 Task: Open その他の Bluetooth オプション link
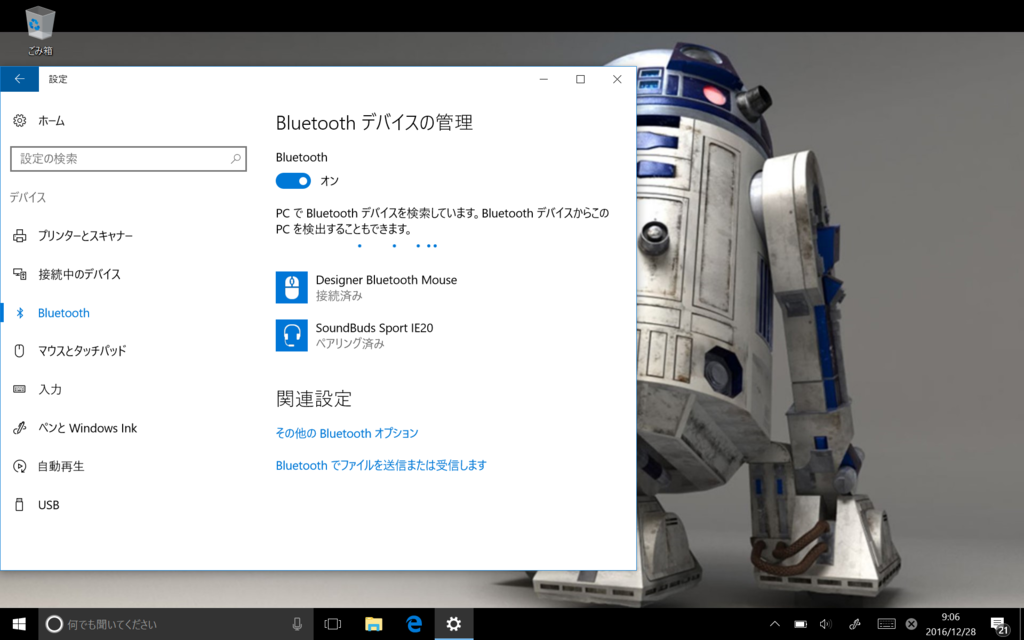[347, 433]
